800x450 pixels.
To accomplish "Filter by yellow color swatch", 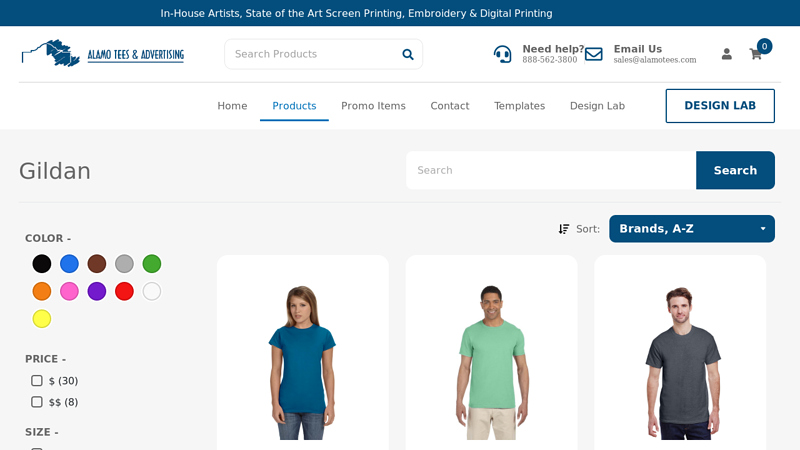I will 42,319.
